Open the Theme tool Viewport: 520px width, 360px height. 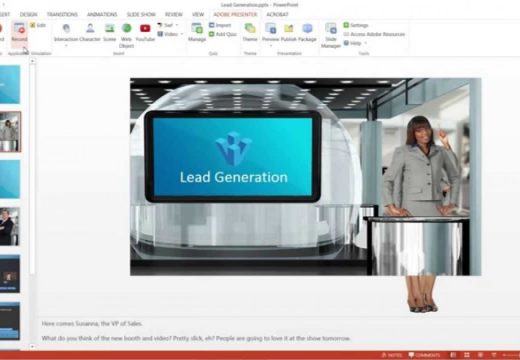250,33
